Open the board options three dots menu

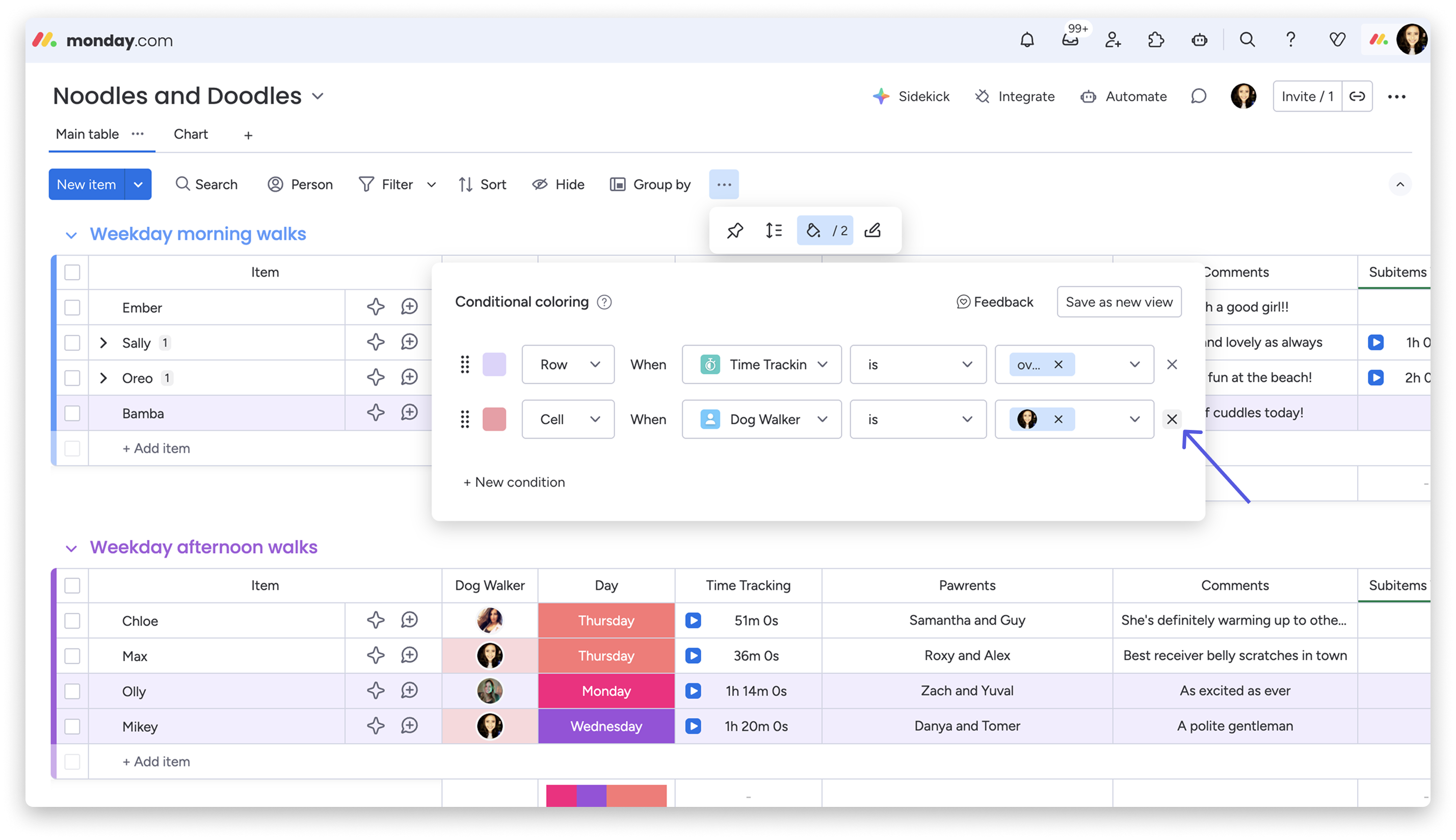pos(1396,96)
